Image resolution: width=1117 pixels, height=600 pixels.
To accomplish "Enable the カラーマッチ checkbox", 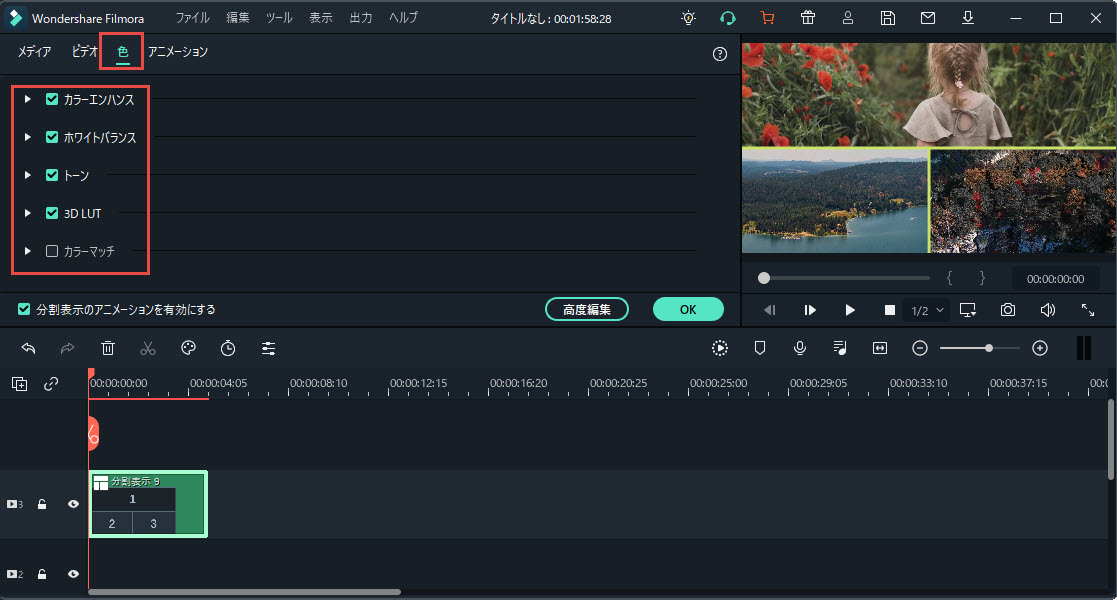I will (x=52, y=251).
